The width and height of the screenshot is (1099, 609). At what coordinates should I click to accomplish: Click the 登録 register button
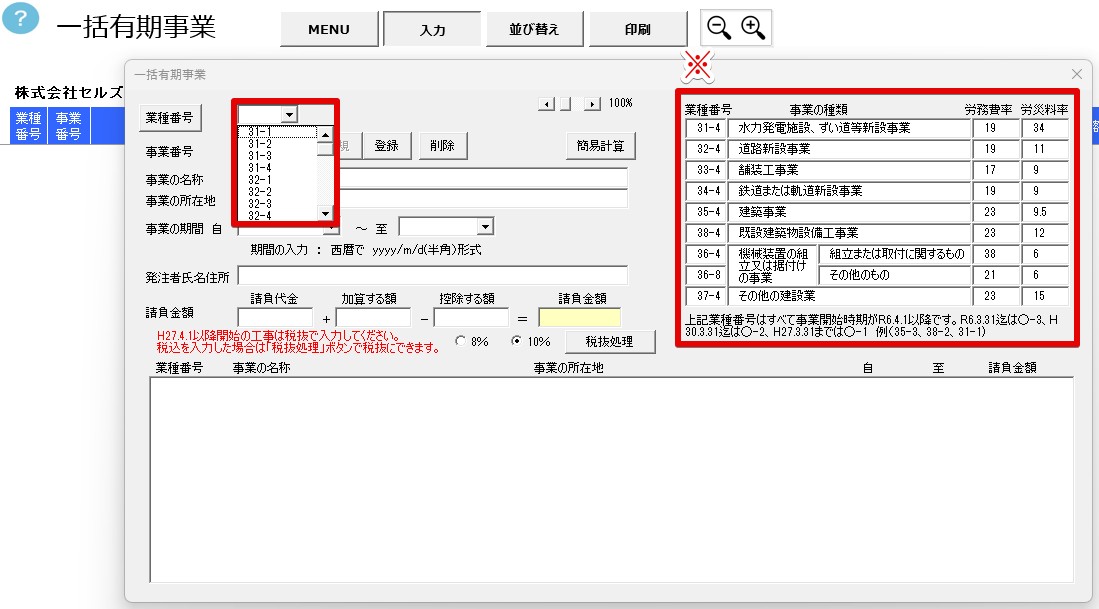coord(386,146)
